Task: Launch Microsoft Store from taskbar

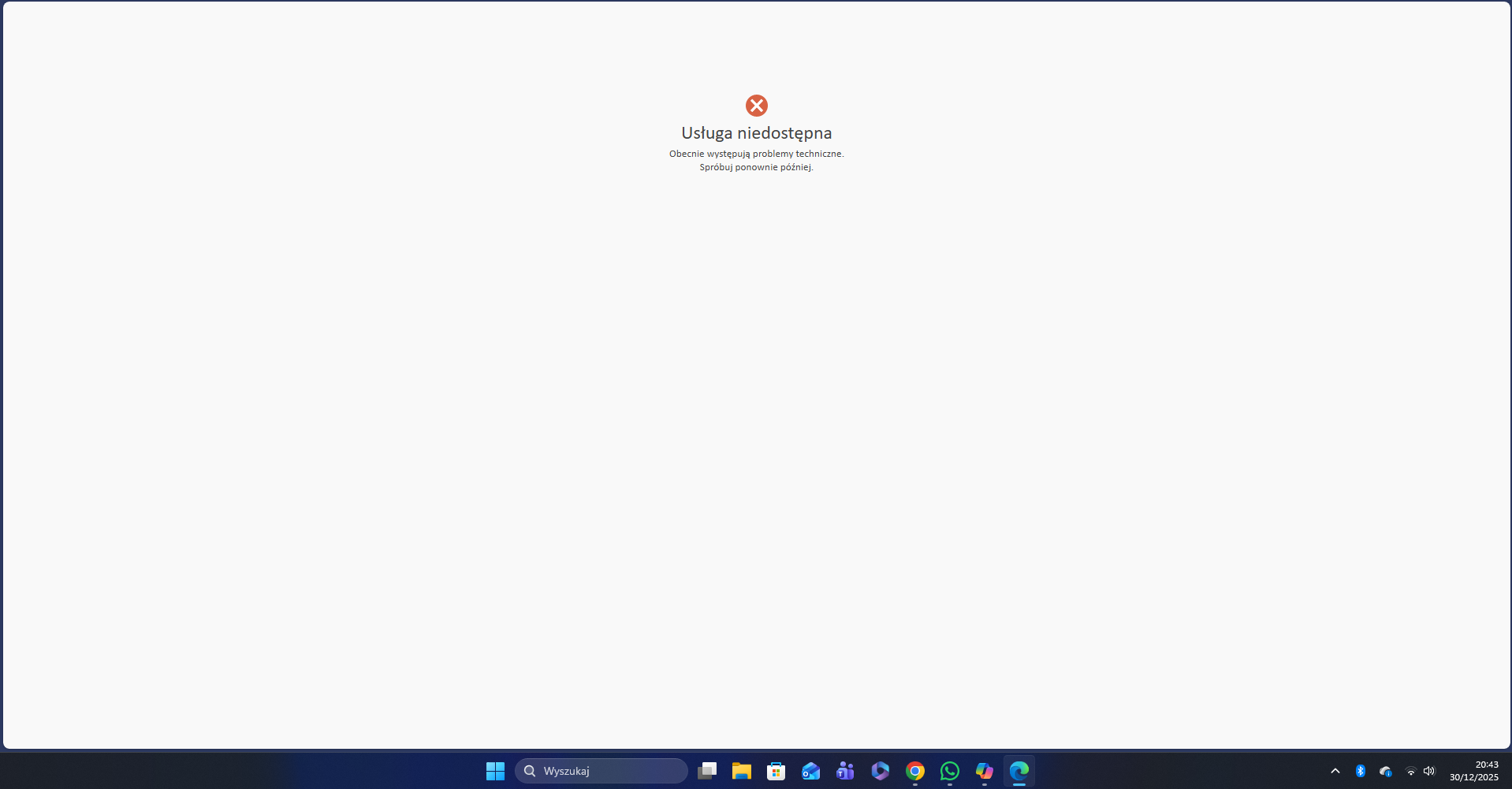Action: tap(776, 771)
